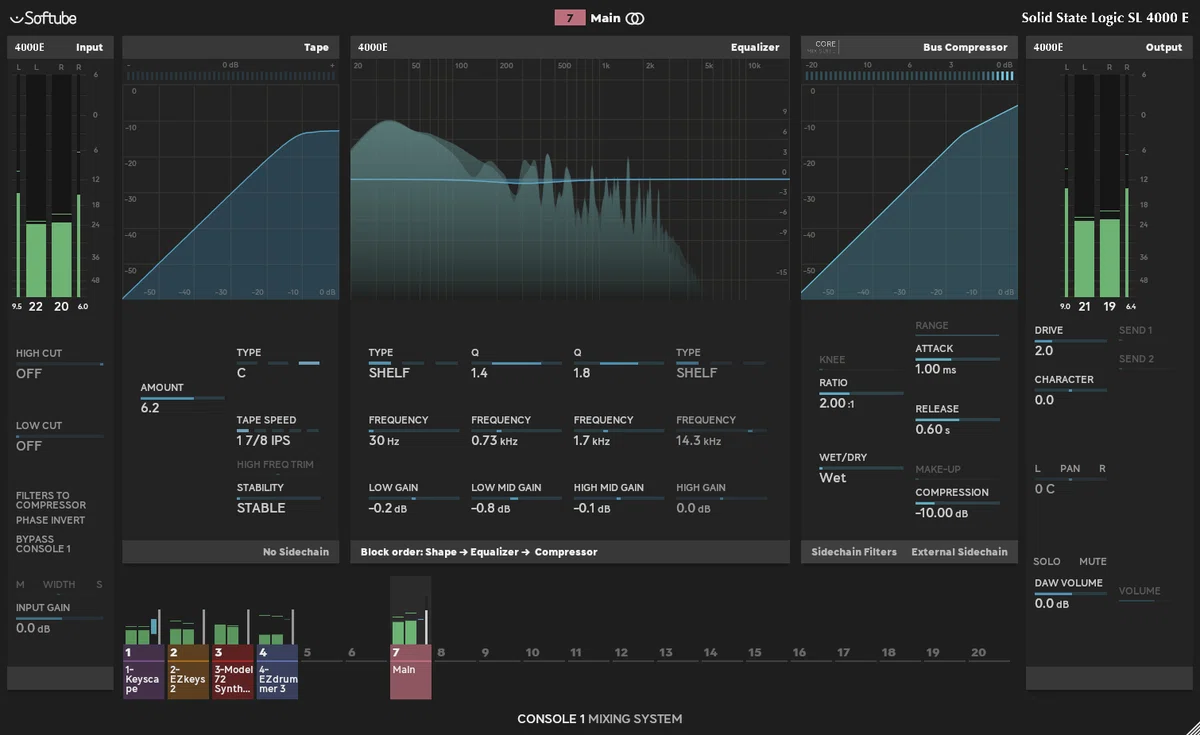Adjust compressor Release slider
The image size is (1200, 735).
(x=957, y=419)
